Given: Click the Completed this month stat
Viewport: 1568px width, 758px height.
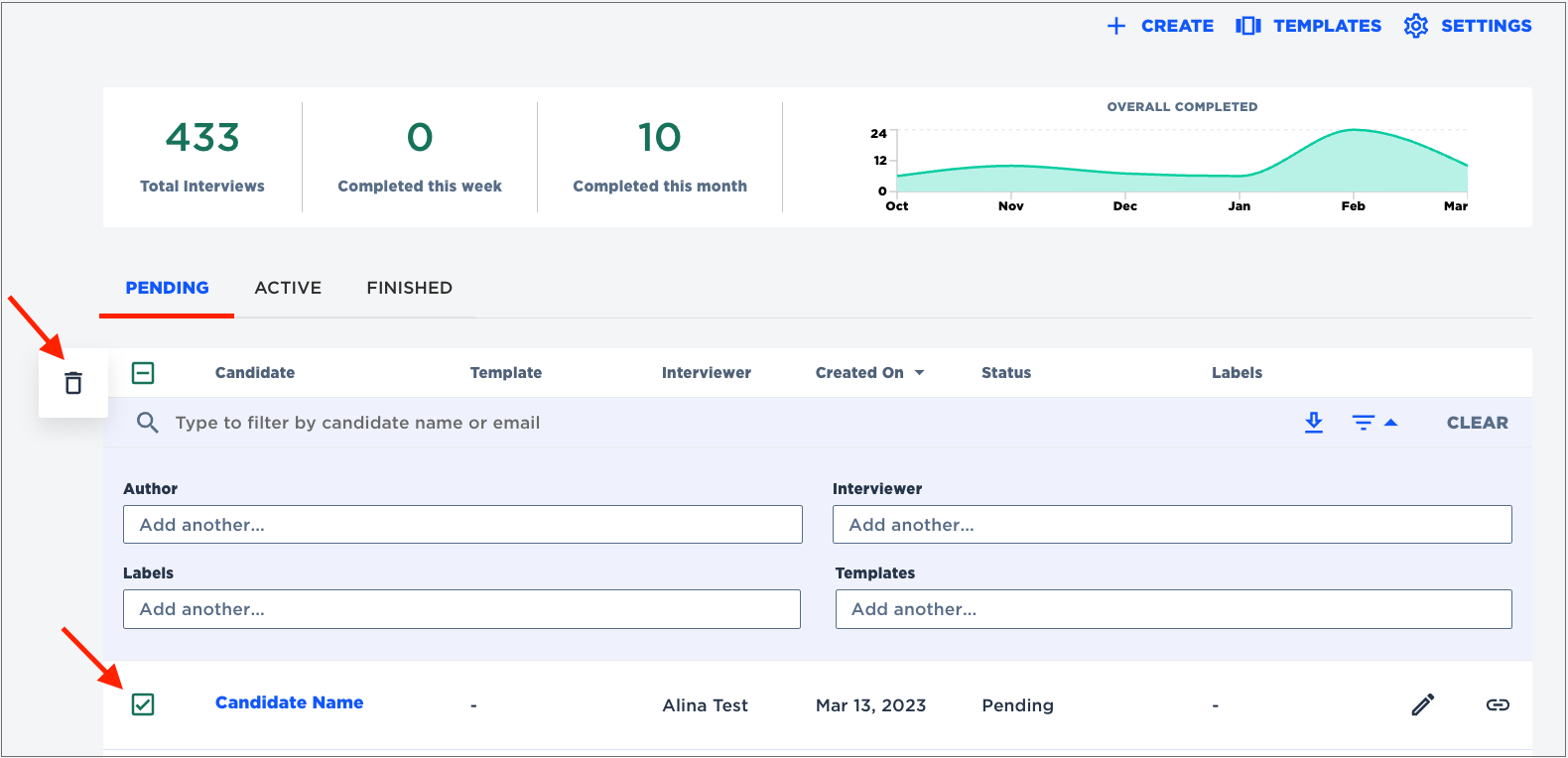Looking at the screenshot, I should (660, 157).
